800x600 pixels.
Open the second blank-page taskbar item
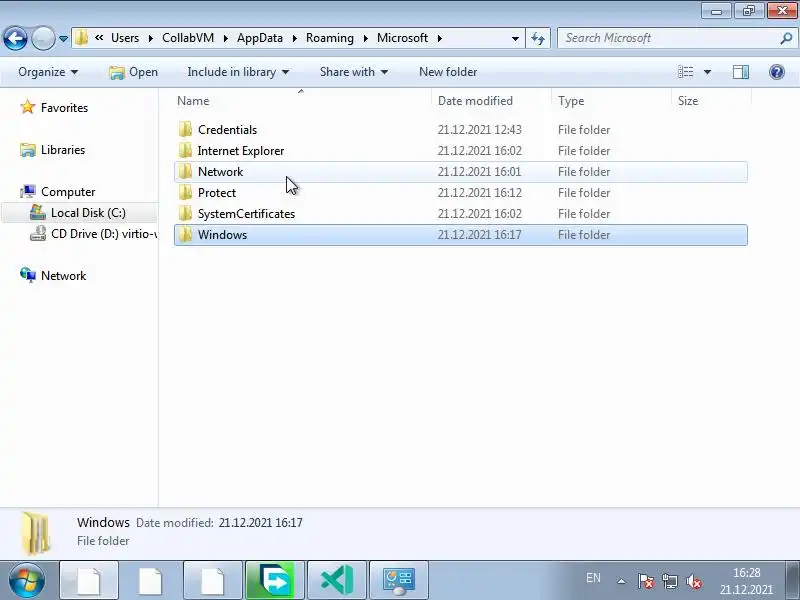point(151,581)
